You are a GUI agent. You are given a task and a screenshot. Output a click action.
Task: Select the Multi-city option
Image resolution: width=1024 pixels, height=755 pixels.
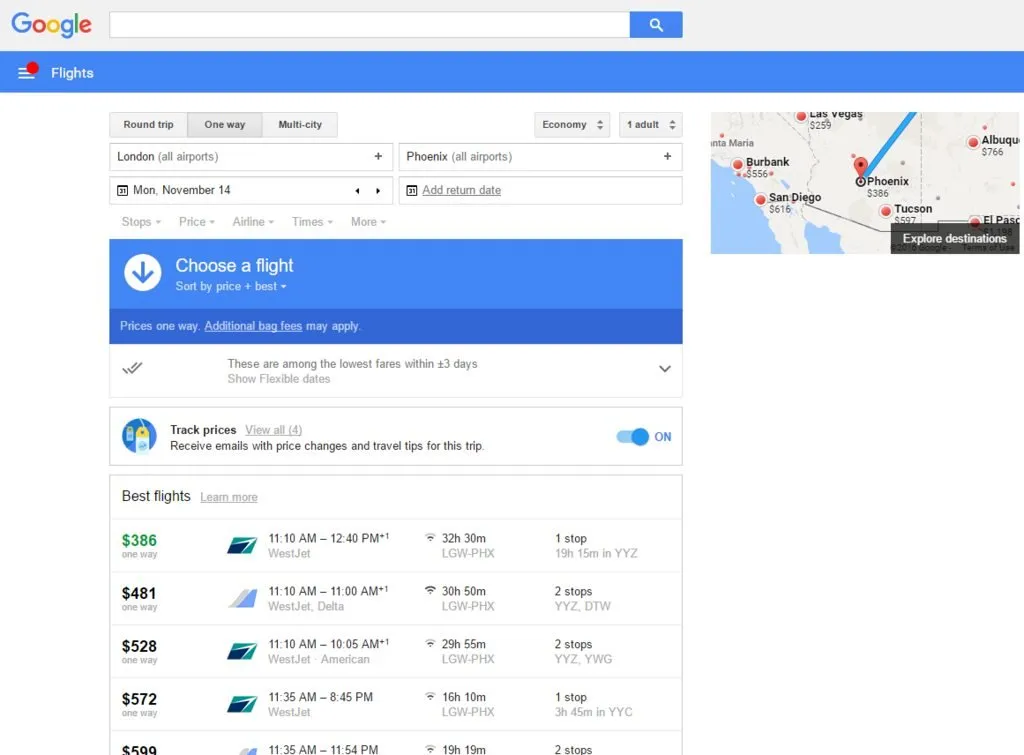[x=300, y=125]
